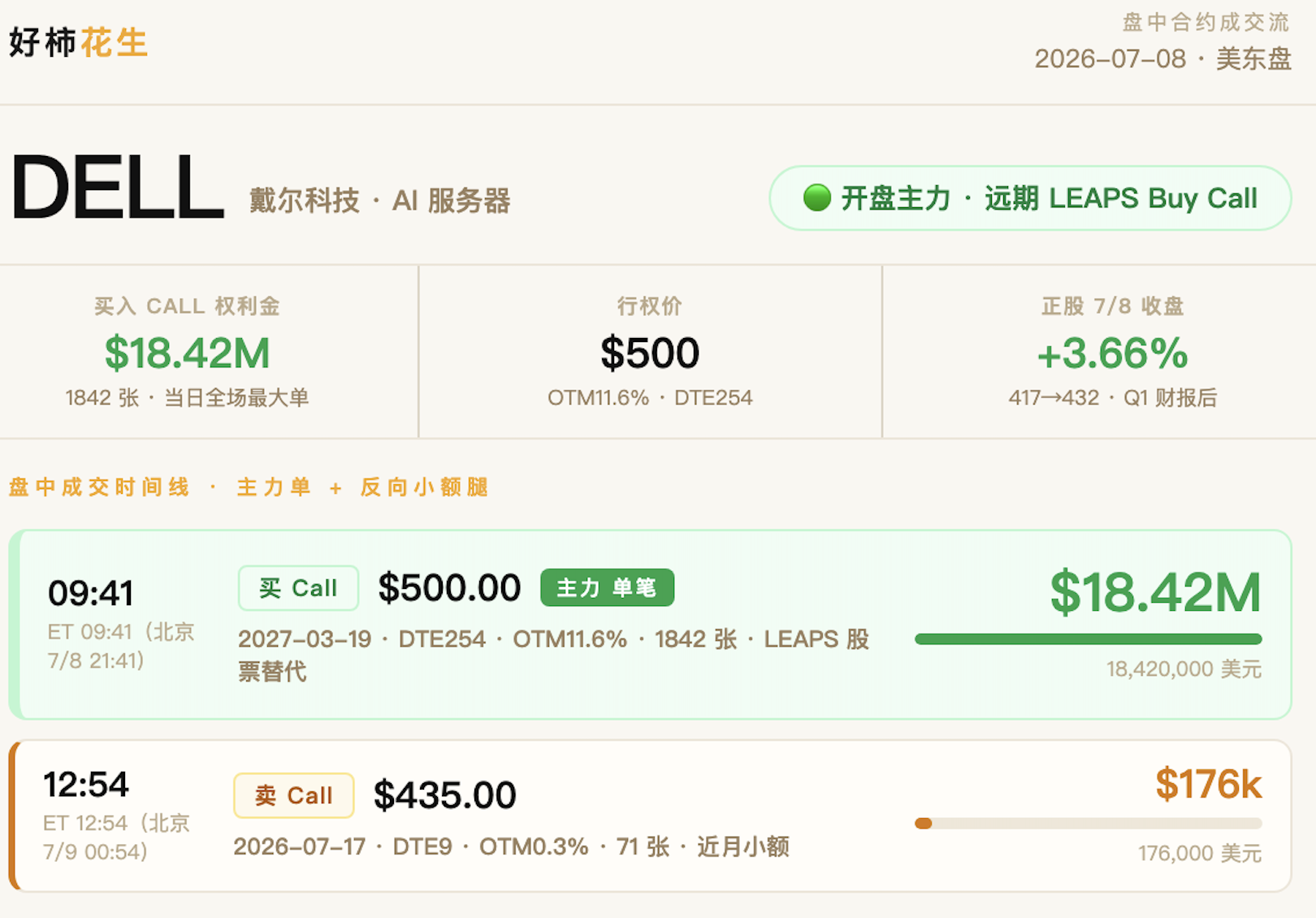Click the +3.66% change value
Image resolution: width=1316 pixels, height=918 pixels.
coord(1112,353)
